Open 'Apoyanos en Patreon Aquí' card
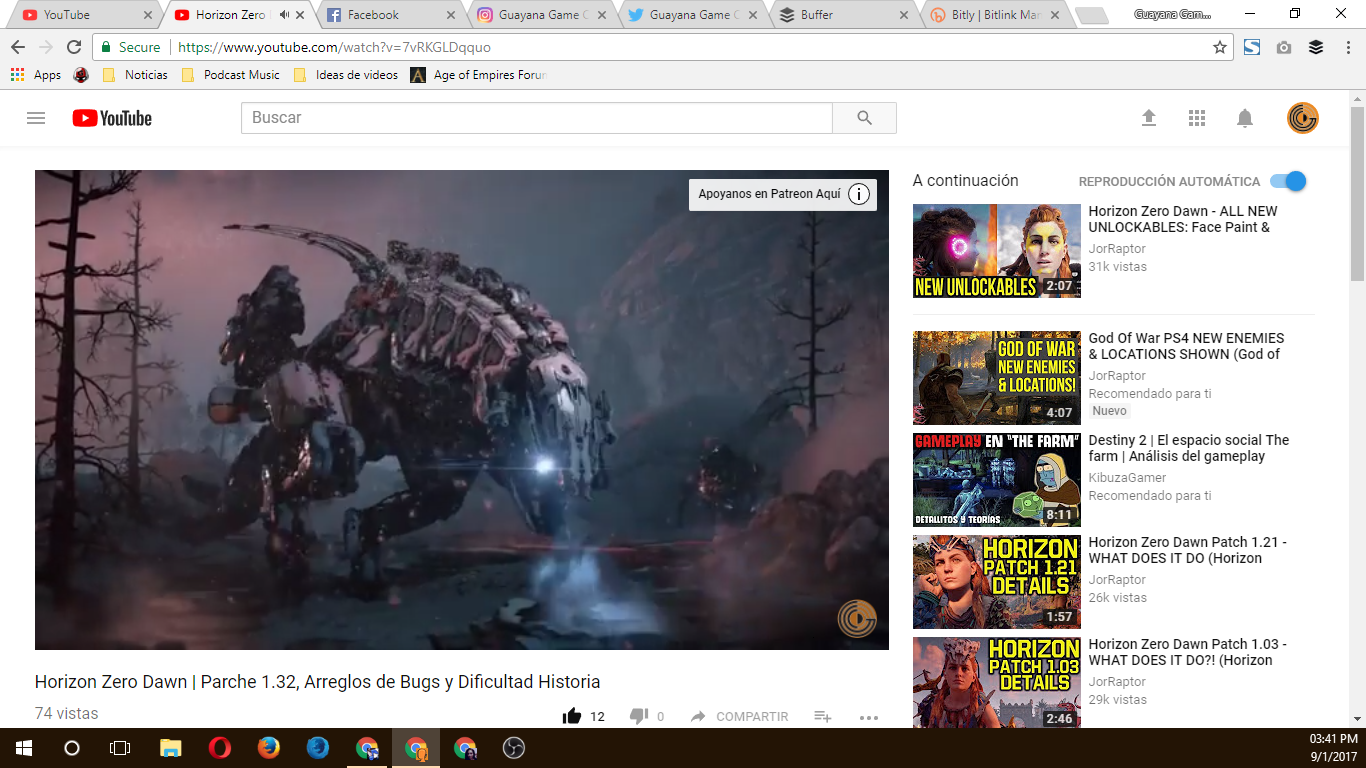 [783, 194]
